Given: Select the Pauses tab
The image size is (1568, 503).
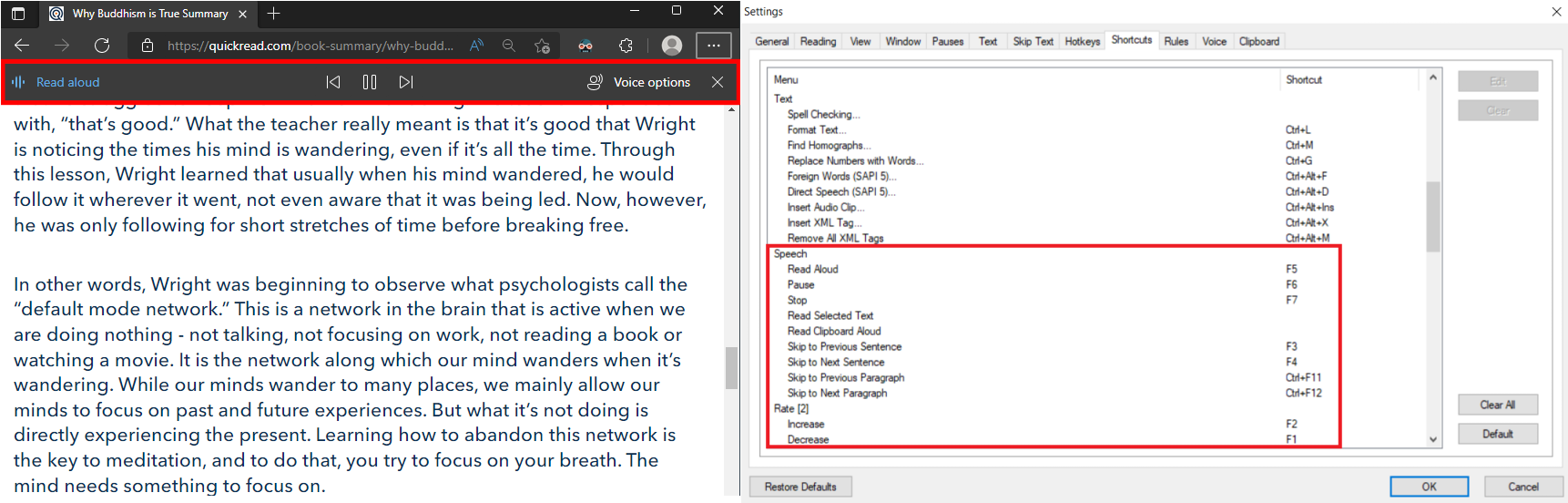Looking at the screenshot, I should coord(948,42).
